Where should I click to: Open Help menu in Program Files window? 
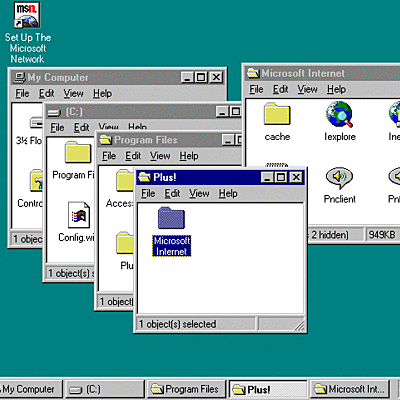(189, 156)
